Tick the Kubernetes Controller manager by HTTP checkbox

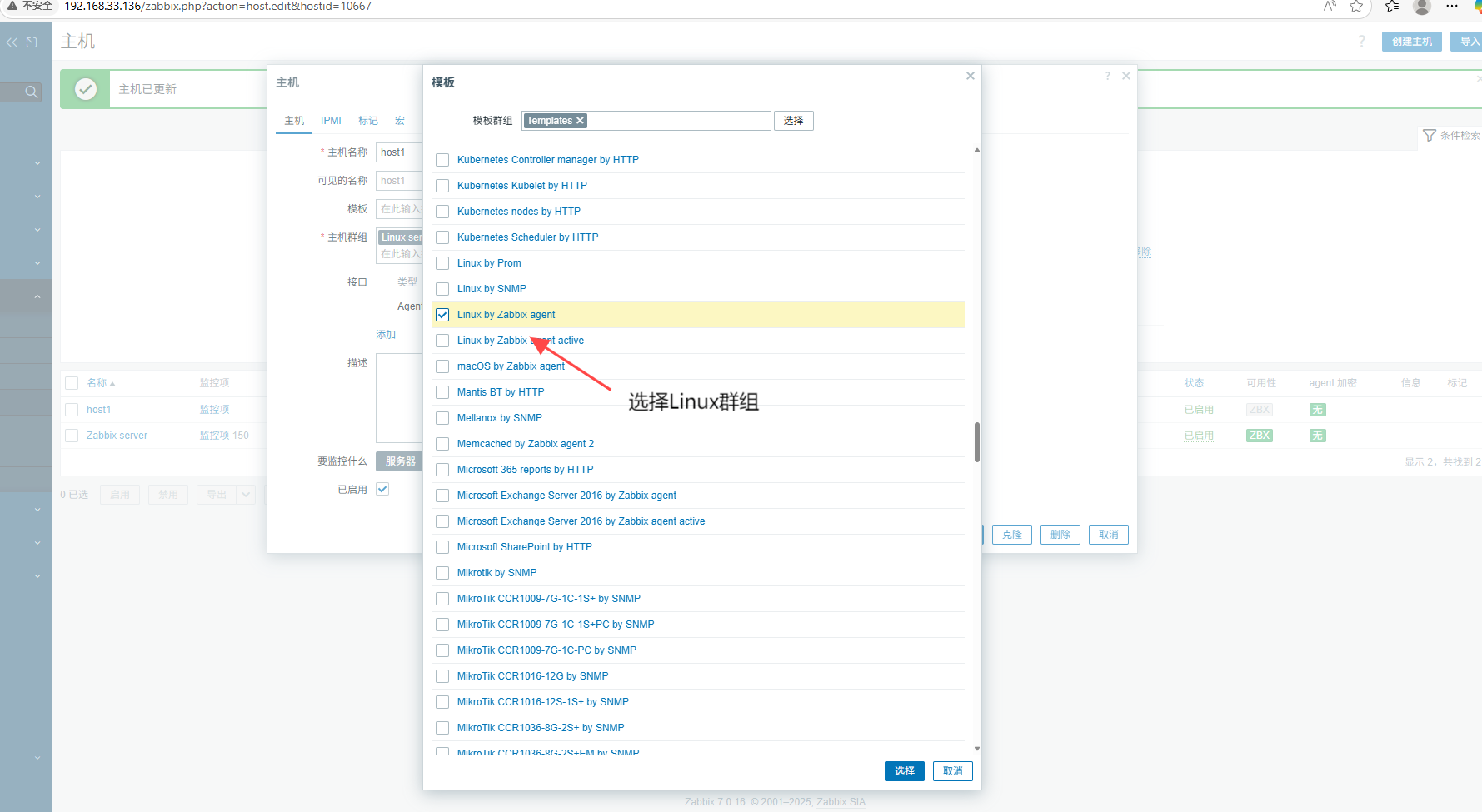[x=442, y=160]
